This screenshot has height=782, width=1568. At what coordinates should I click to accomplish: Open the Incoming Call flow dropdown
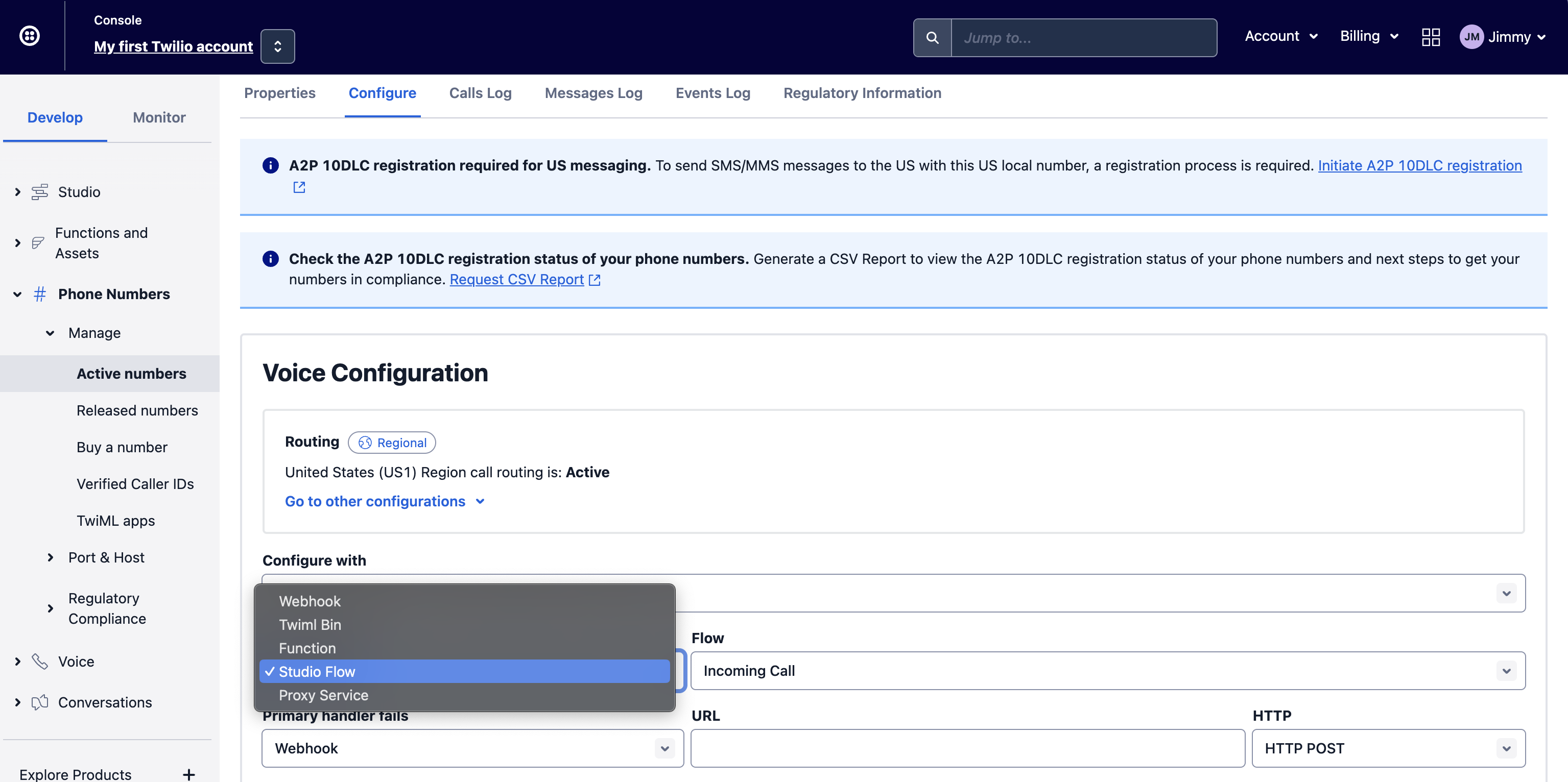(x=1107, y=671)
